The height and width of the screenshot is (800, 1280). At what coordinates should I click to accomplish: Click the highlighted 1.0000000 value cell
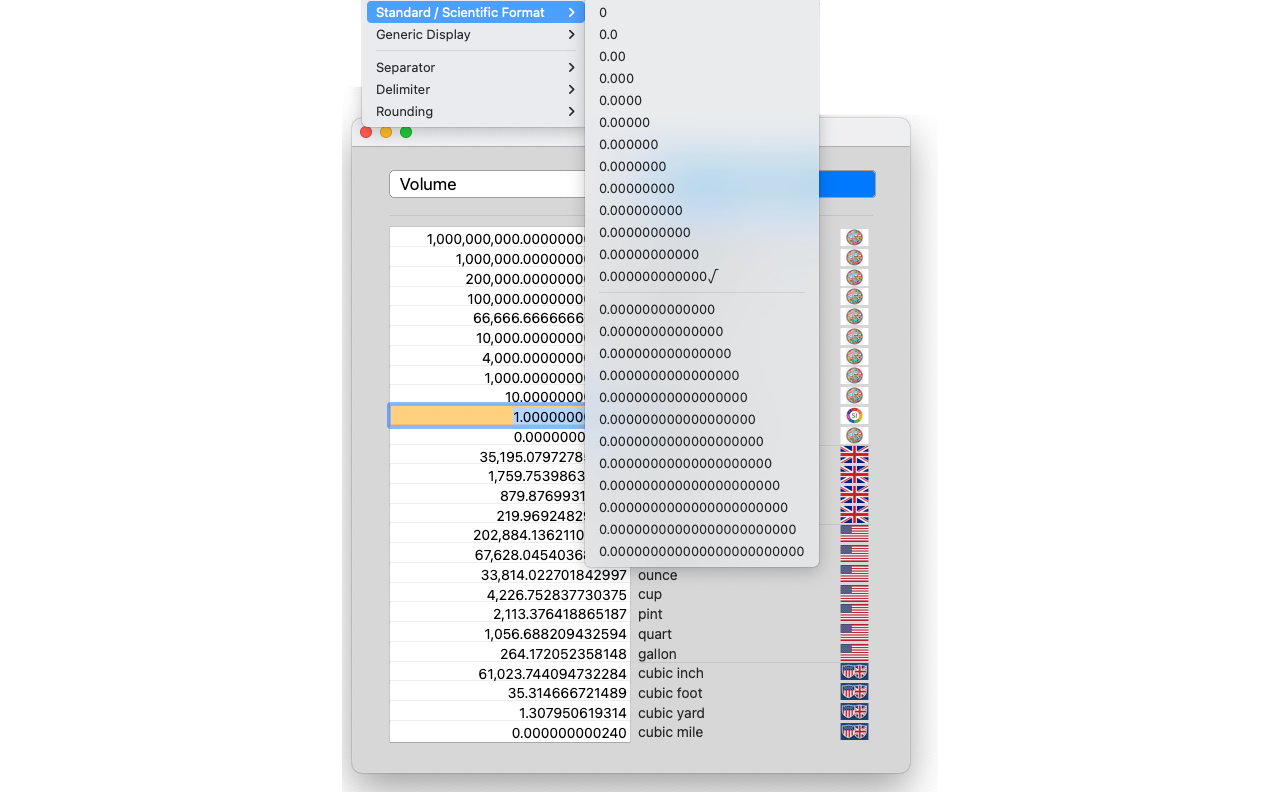(x=488, y=416)
